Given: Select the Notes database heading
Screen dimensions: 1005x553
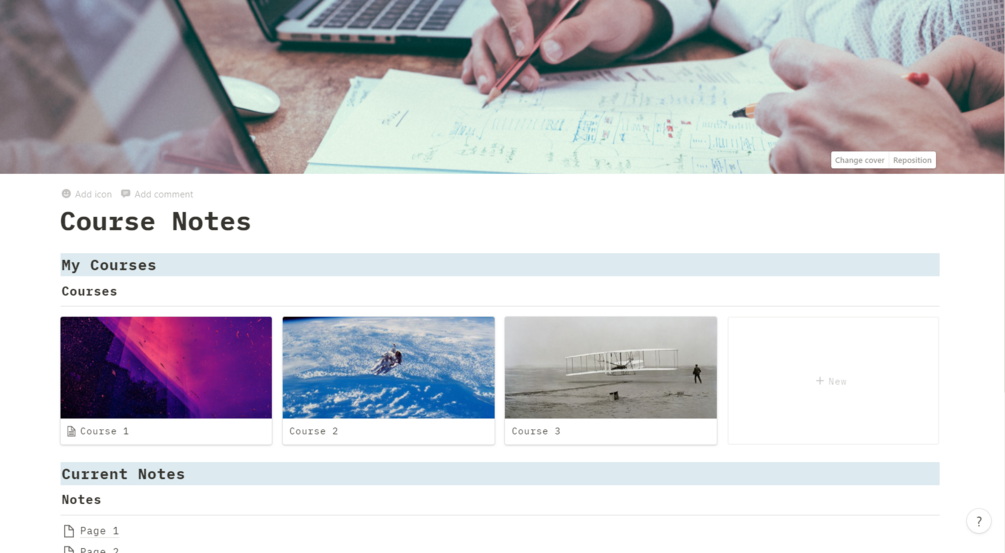Looking at the screenshot, I should click(x=81, y=500).
